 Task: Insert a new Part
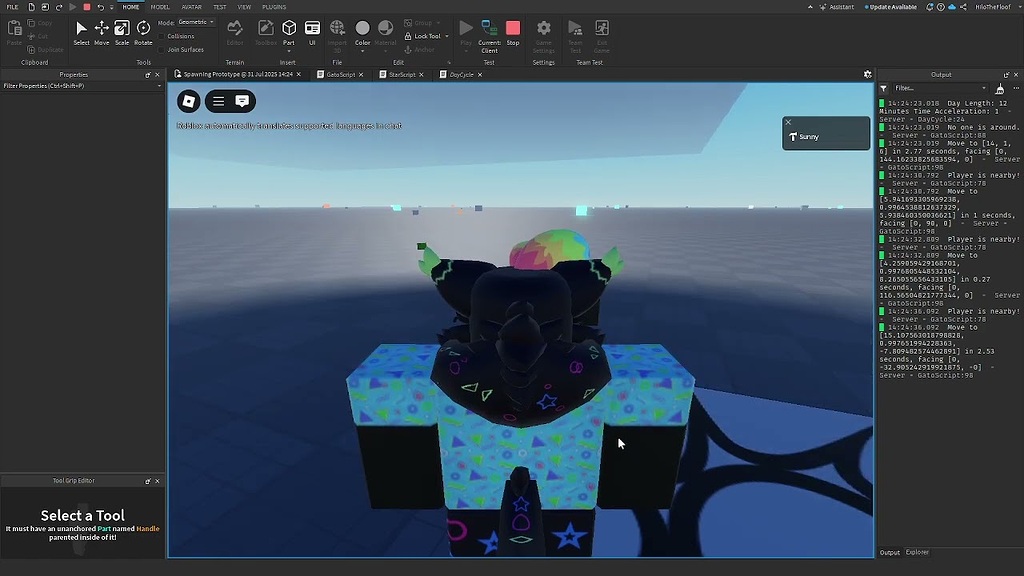pyautogui.click(x=287, y=30)
